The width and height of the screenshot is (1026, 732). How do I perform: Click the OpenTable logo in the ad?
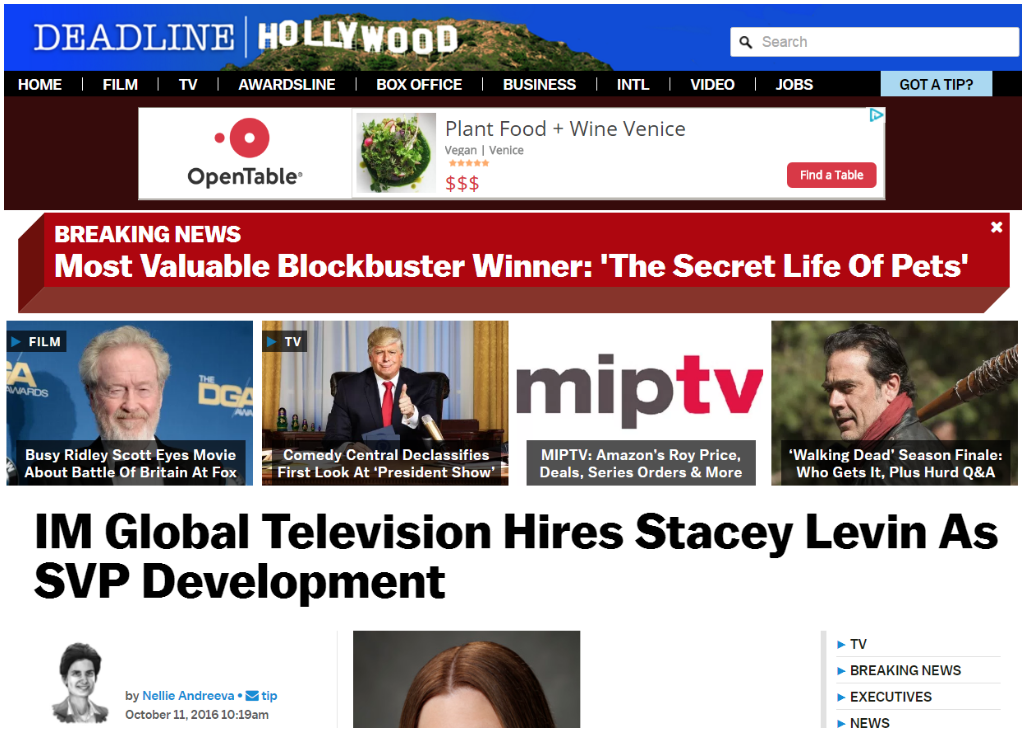245,154
